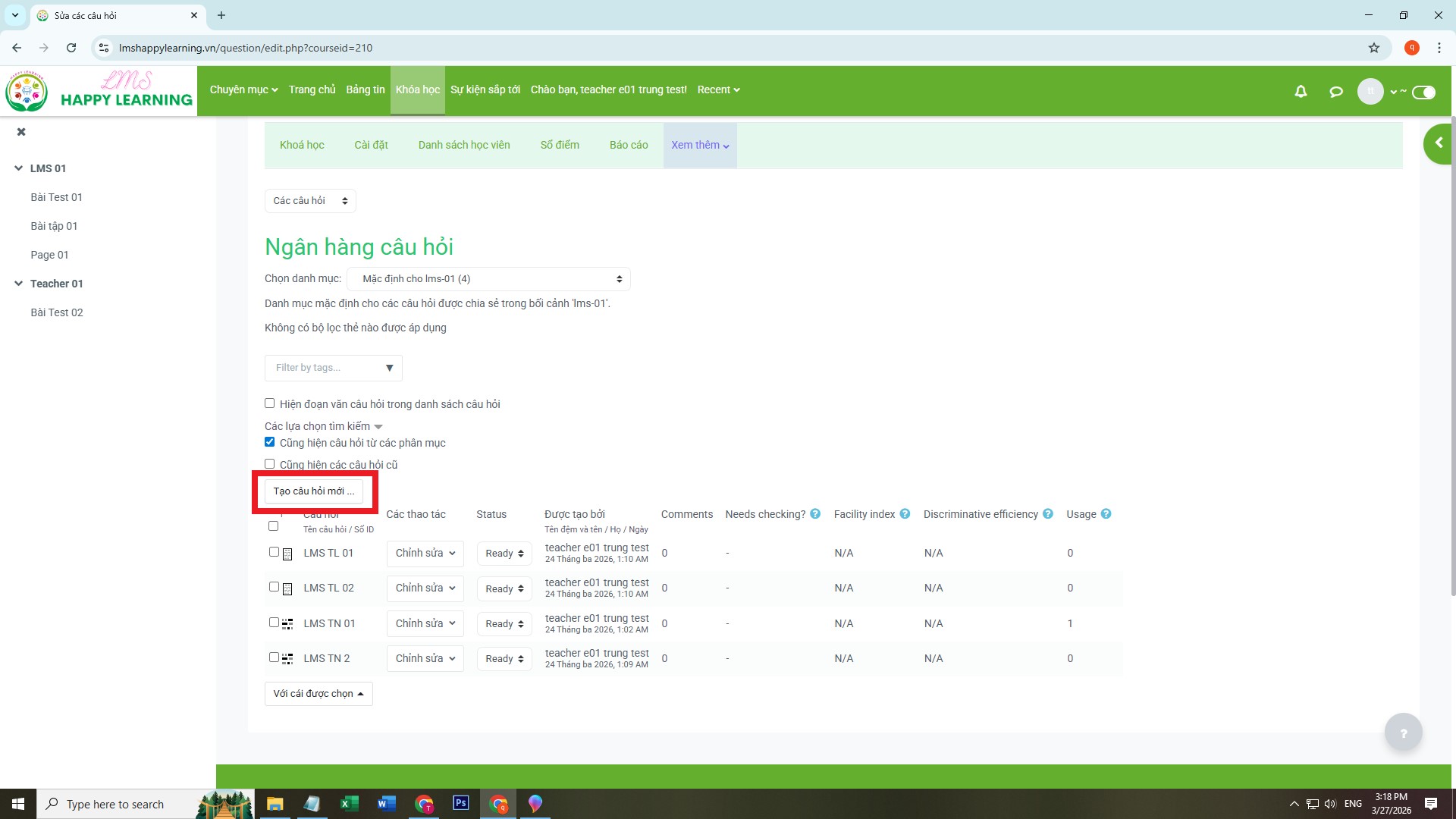Click 'Tạo câu hỏi mới ...' button
This screenshot has height=819, width=1456.
313,491
